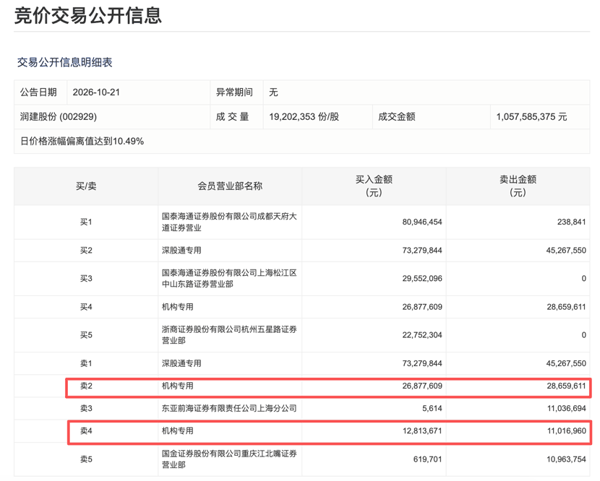
Task: Click the 东亚前海证券 上海分公司 branch name
Action: tap(229, 408)
